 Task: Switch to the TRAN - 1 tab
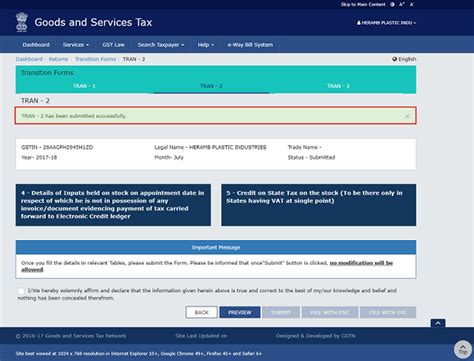tap(84, 86)
